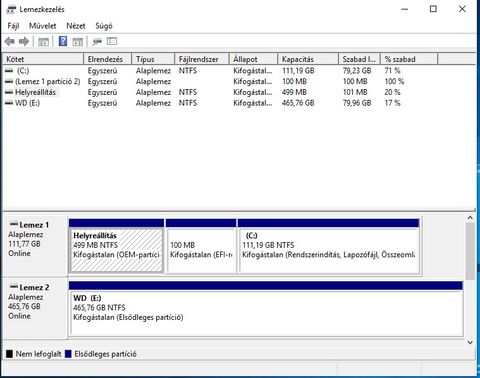480x378 pixels.
Task: Click the 465,76 GB capacity cell in list
Action: click(x=298, y=103)
